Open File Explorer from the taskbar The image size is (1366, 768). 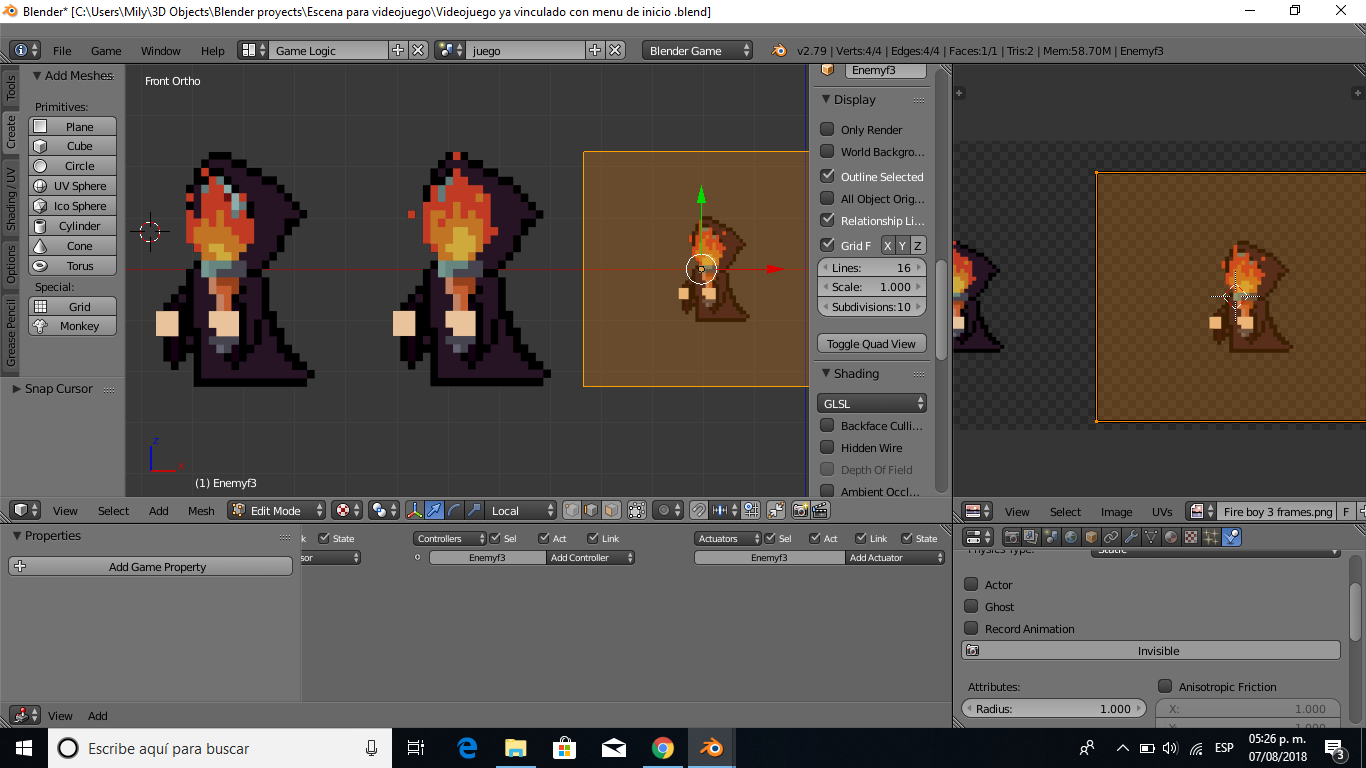(516, 747)
